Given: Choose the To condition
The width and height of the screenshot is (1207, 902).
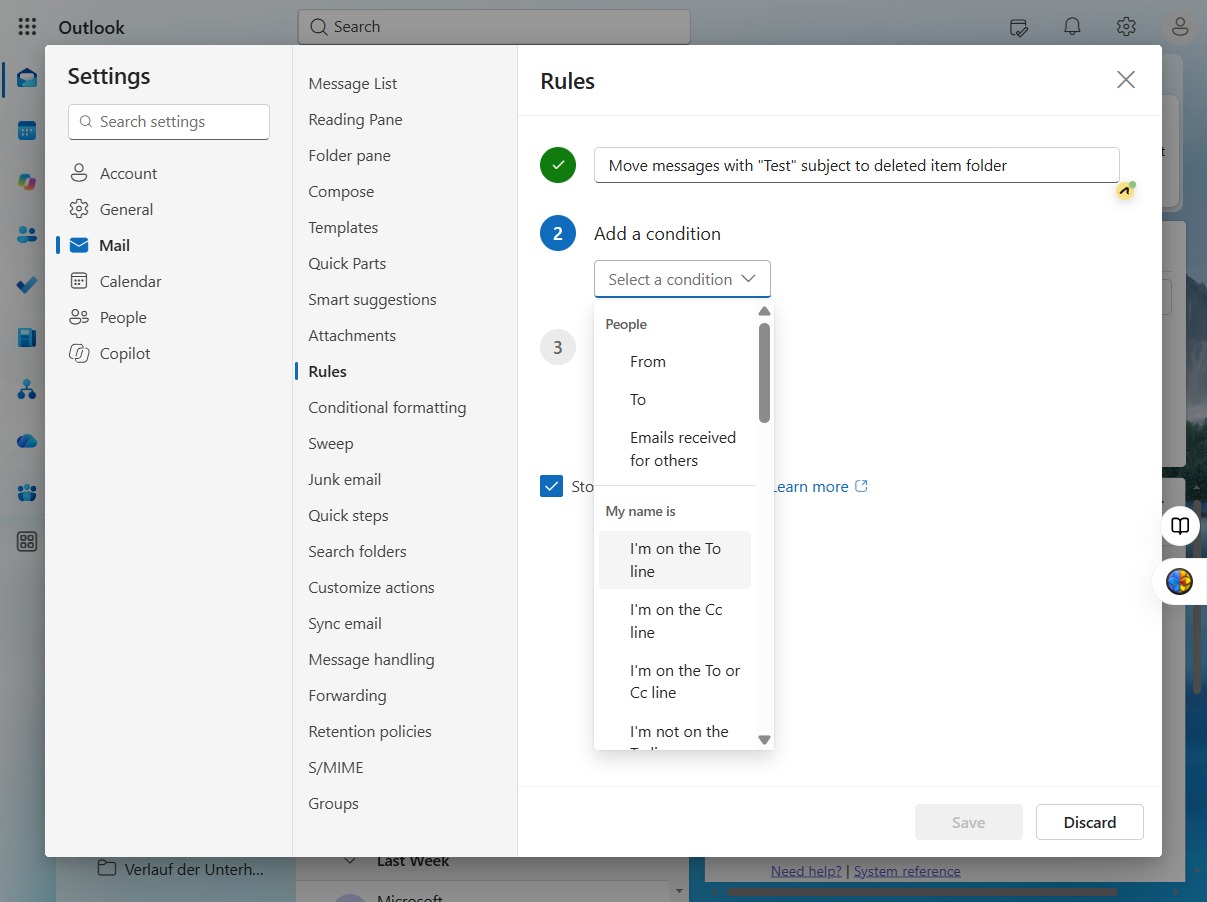Looking at the screenshot, I should pyautogui.click(x=675, y=400).
